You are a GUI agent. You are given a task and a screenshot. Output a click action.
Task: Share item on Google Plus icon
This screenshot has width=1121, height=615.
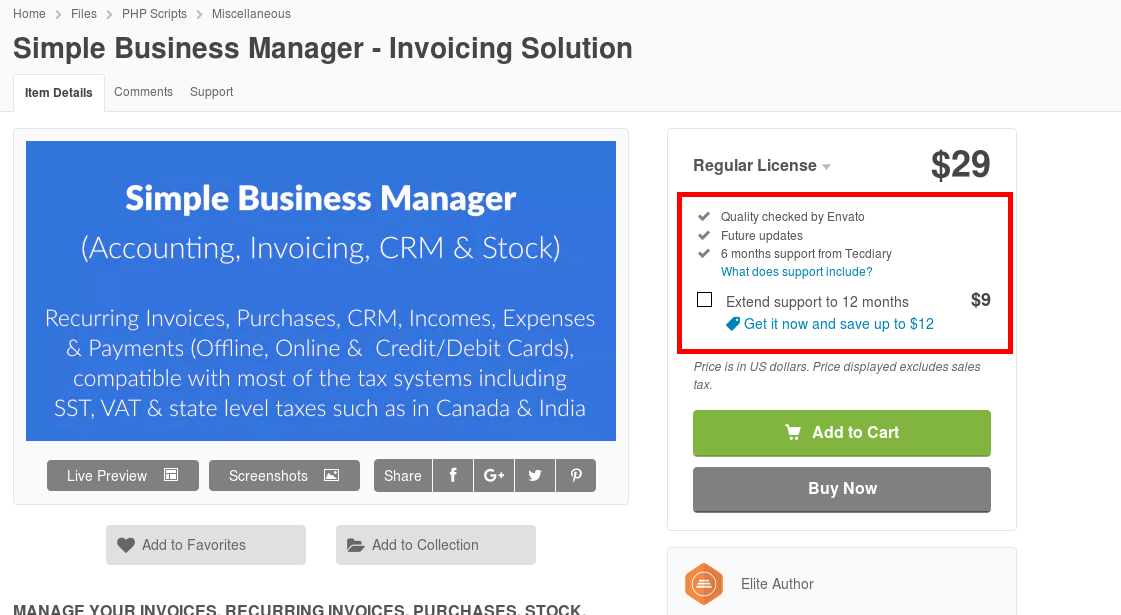point(494,476)
